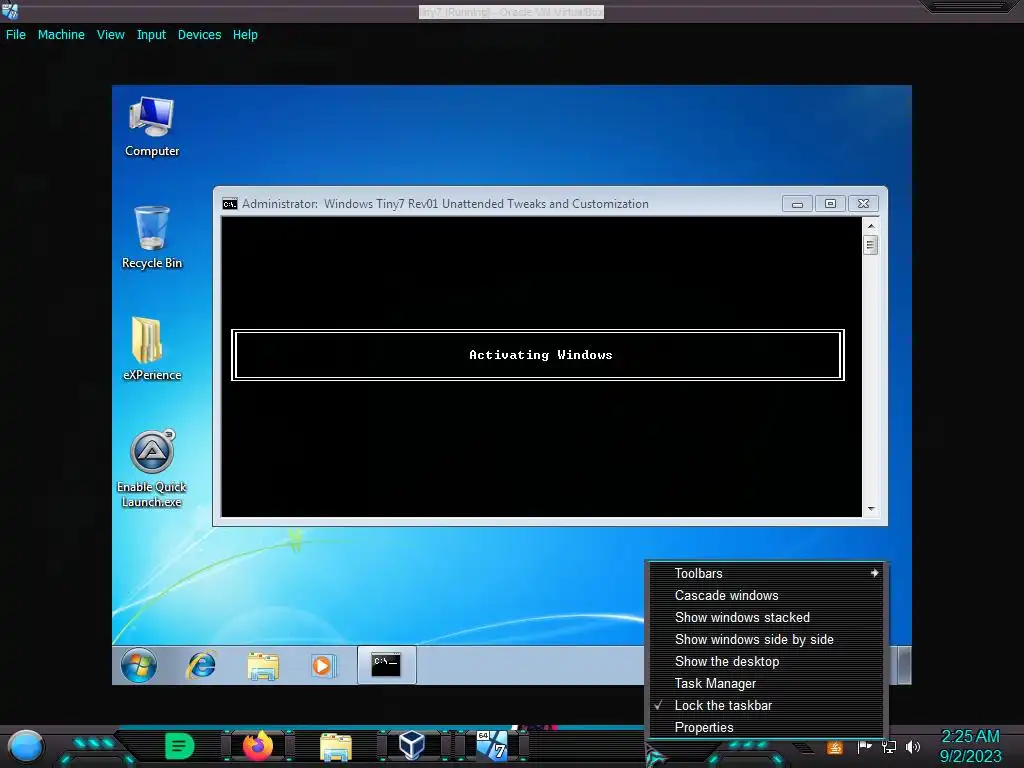
Task: Click the host Start orb
Action: [26, 746]
